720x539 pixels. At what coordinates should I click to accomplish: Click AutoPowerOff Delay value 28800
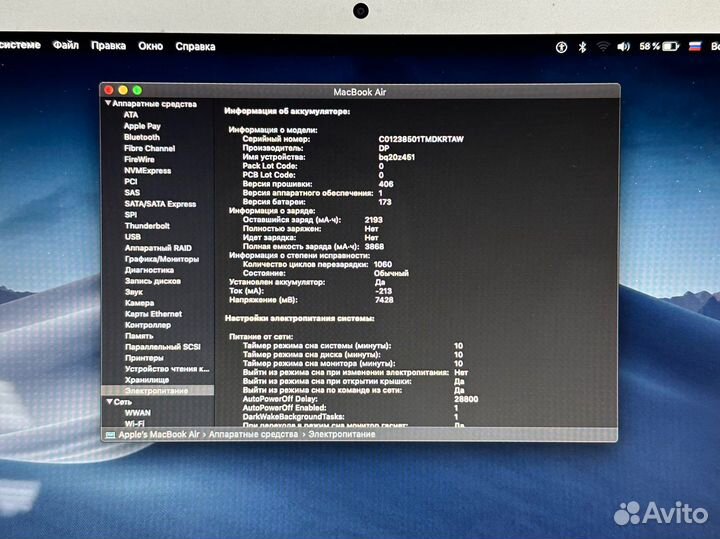[x=466, y=399]
